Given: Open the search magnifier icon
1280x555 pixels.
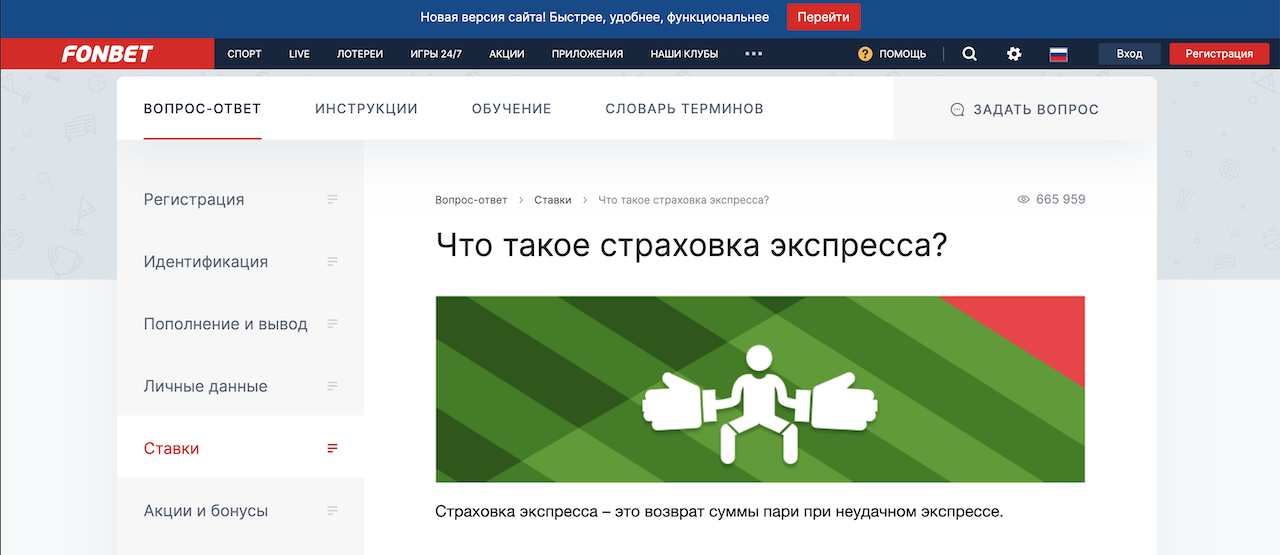Looking at the screenshot, I should (x=969, y=54).
